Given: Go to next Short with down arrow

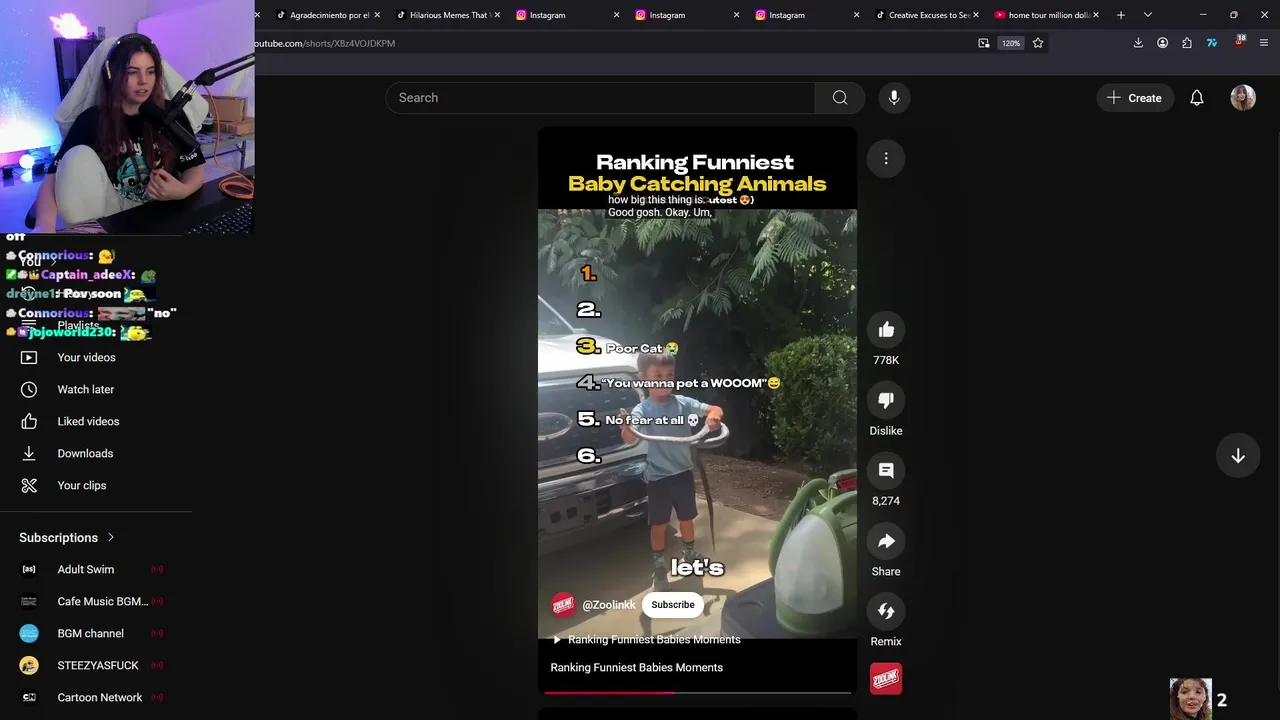Looking at the screenshot, I should point(1238,455).
